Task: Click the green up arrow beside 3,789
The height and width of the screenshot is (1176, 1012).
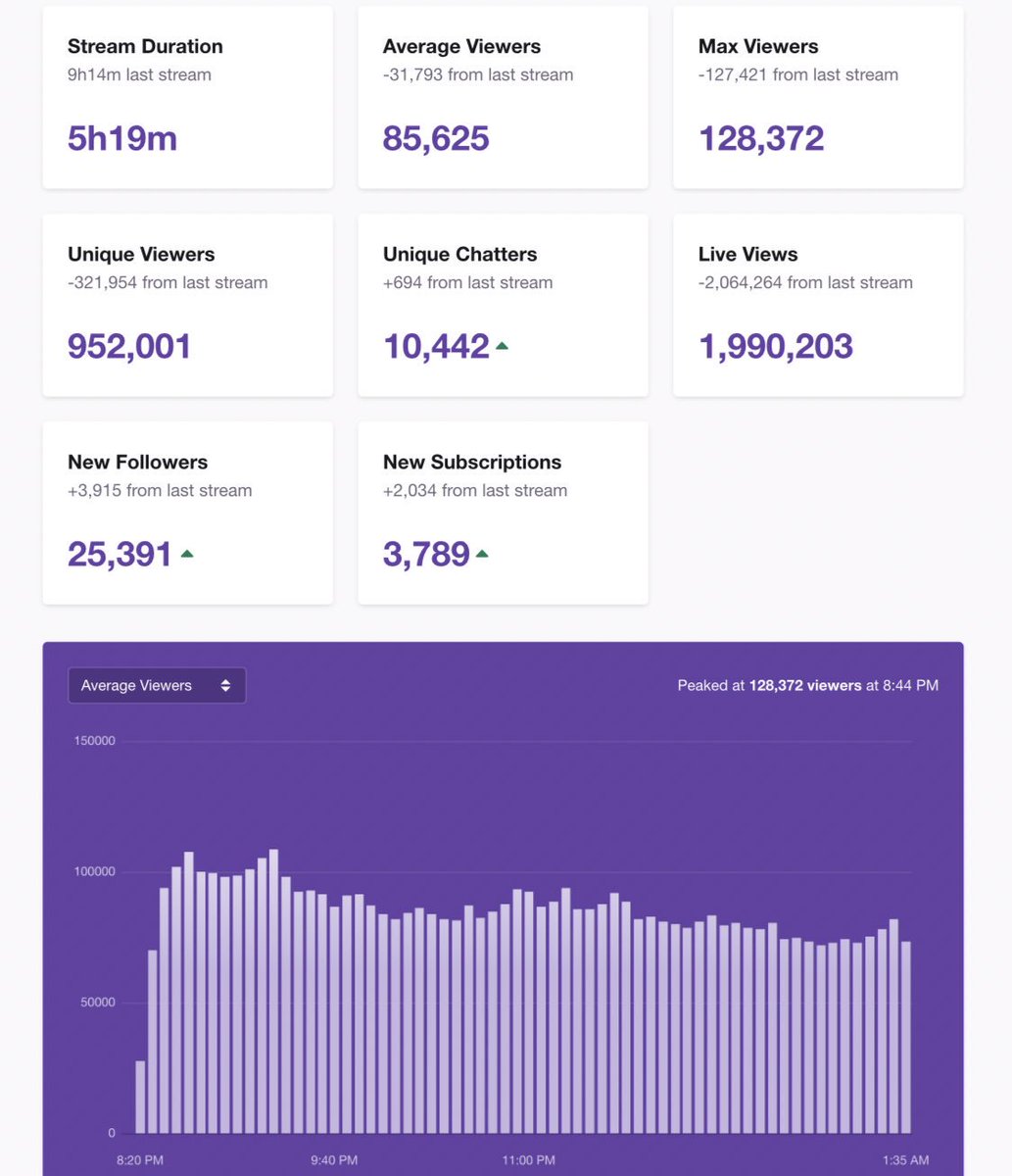Action: [x=482, y=554]
